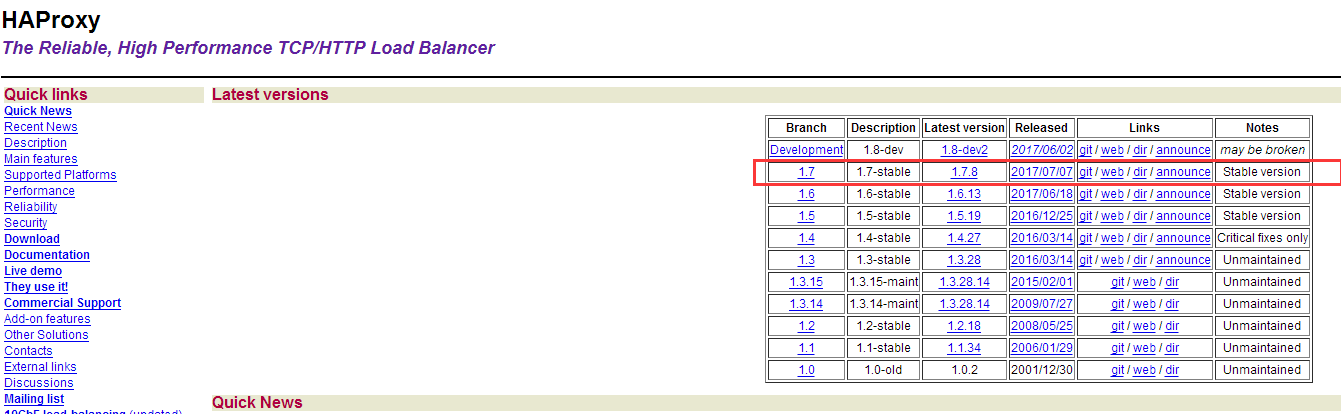Open the They use it! link
Screen dimensions: 1341x414
36,287
